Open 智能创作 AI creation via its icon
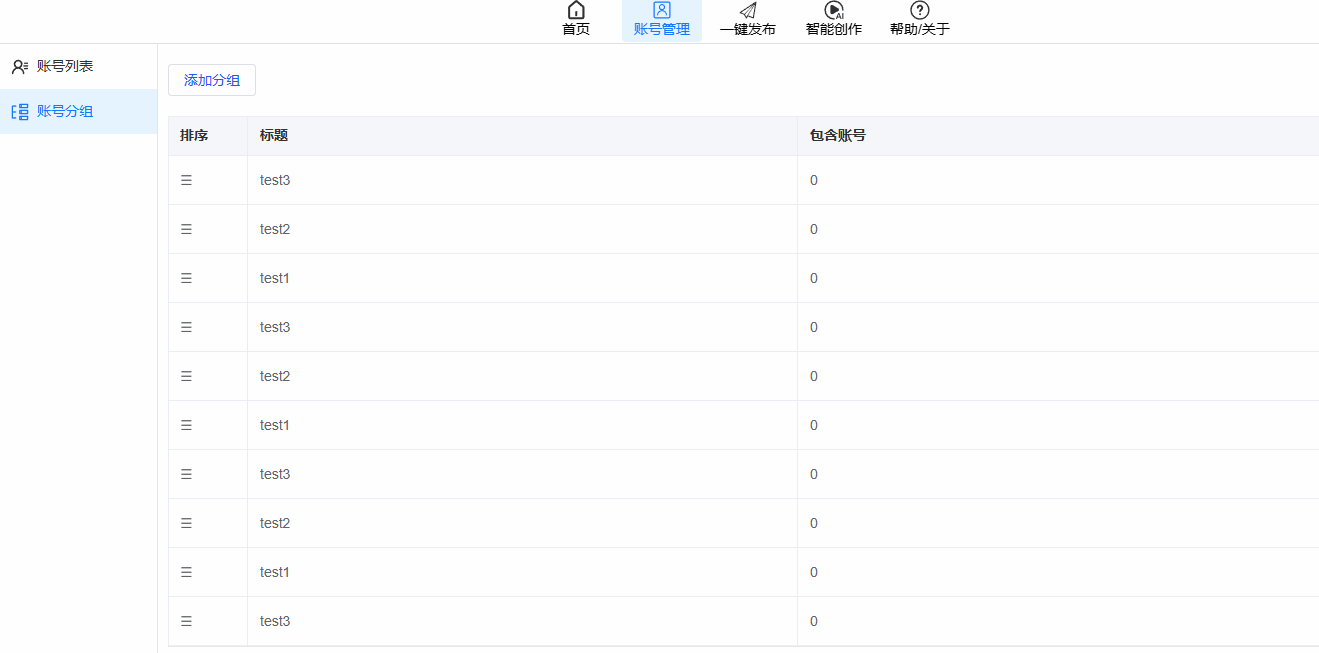The image size is (1319, 653). (833, 11)
